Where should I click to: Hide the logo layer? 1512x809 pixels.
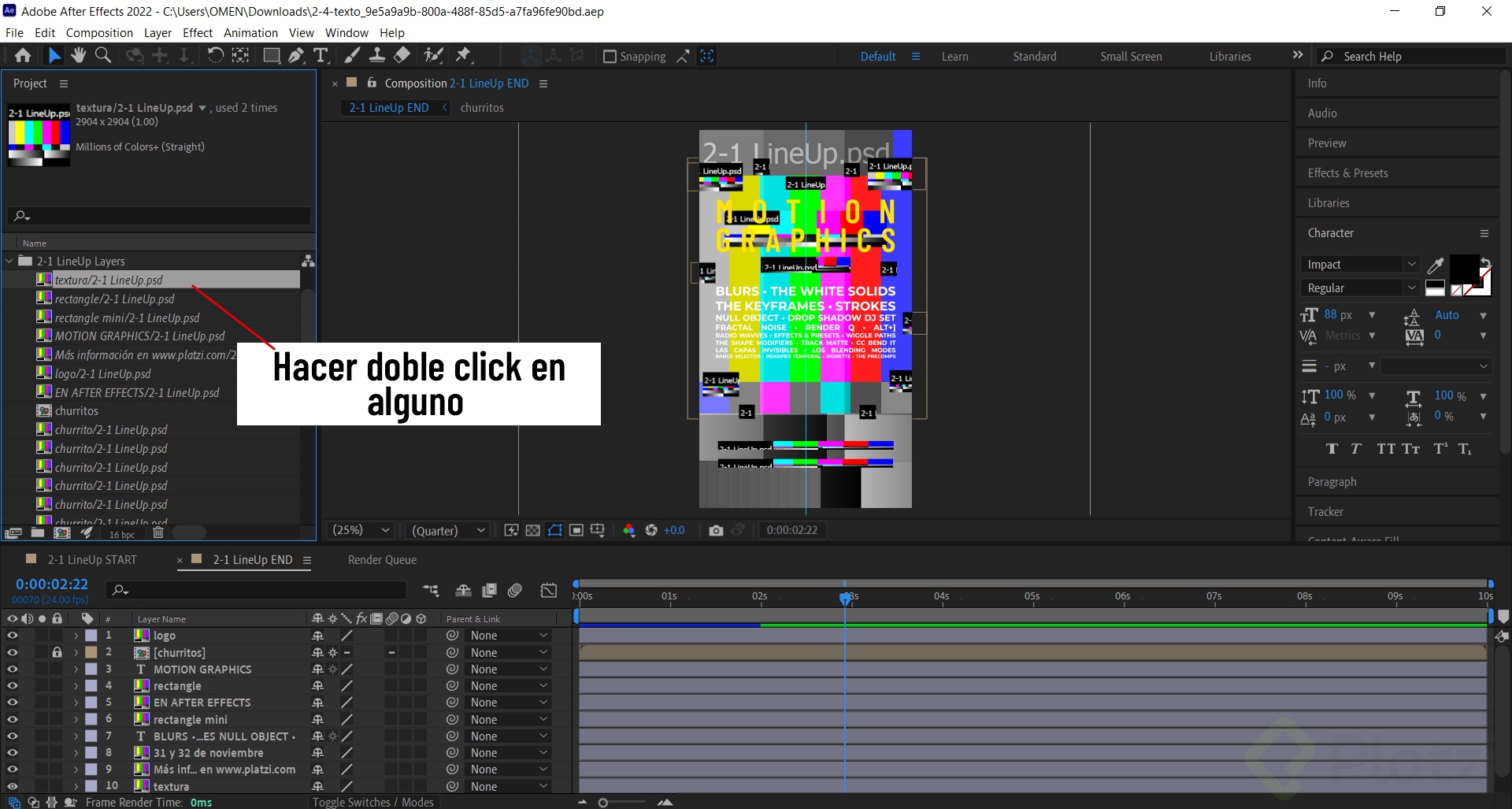coord(13,635)
